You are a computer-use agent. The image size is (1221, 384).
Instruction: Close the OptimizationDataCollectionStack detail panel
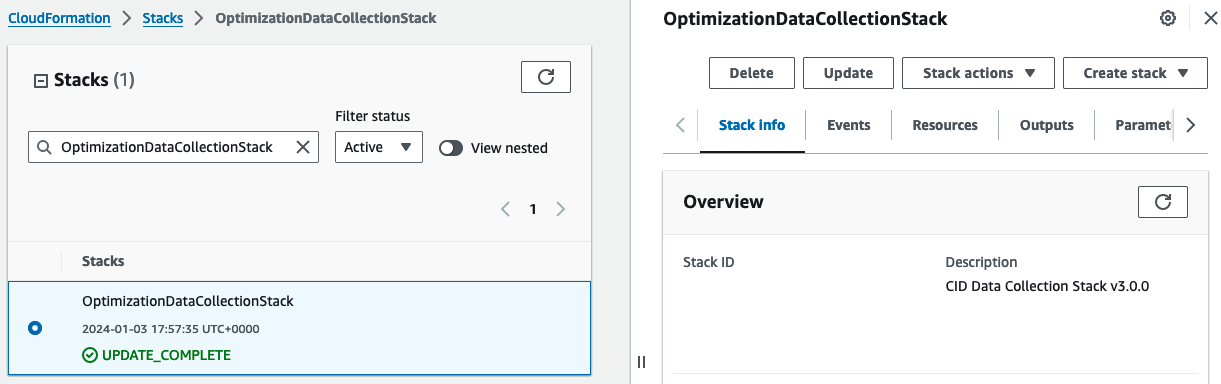[x=1209, y=19]
